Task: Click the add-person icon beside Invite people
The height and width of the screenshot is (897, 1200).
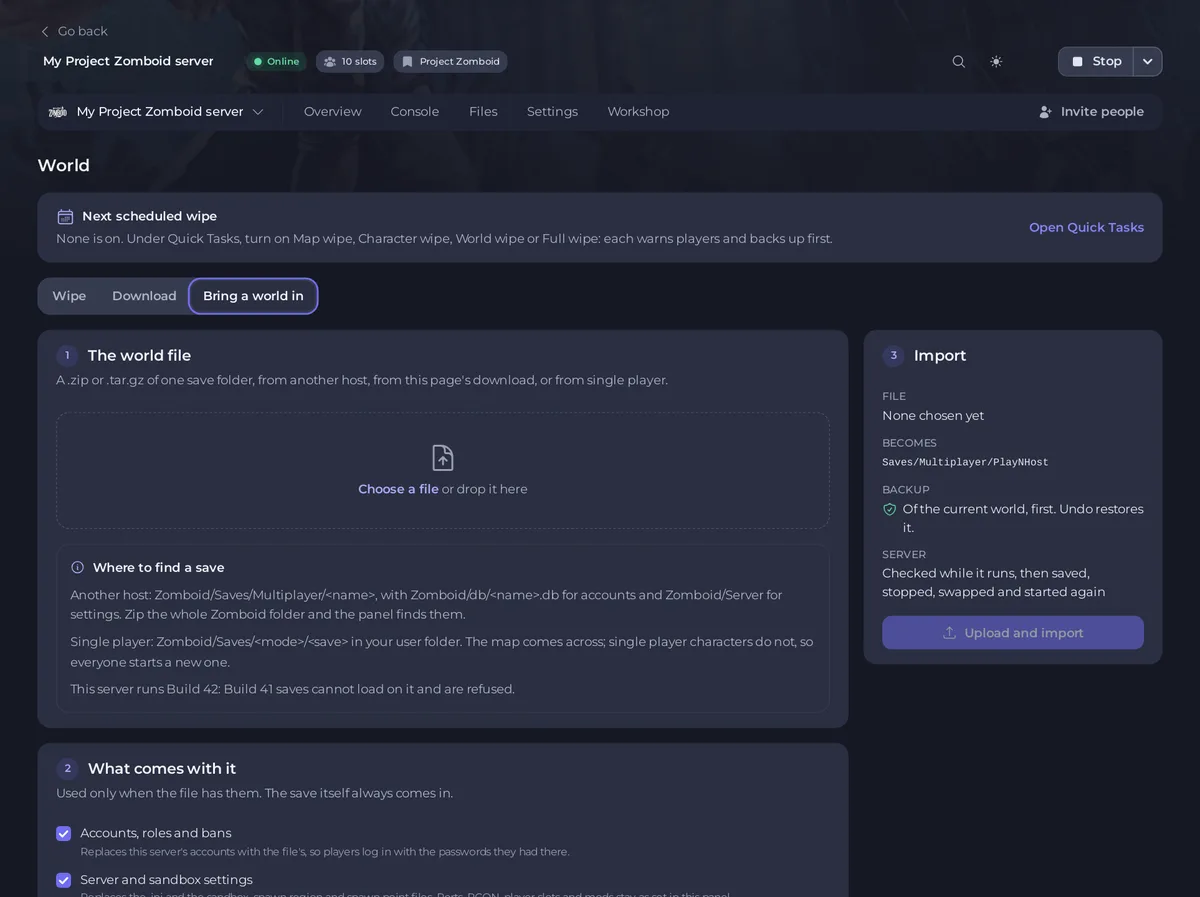Action: (x=1046, y=112)
